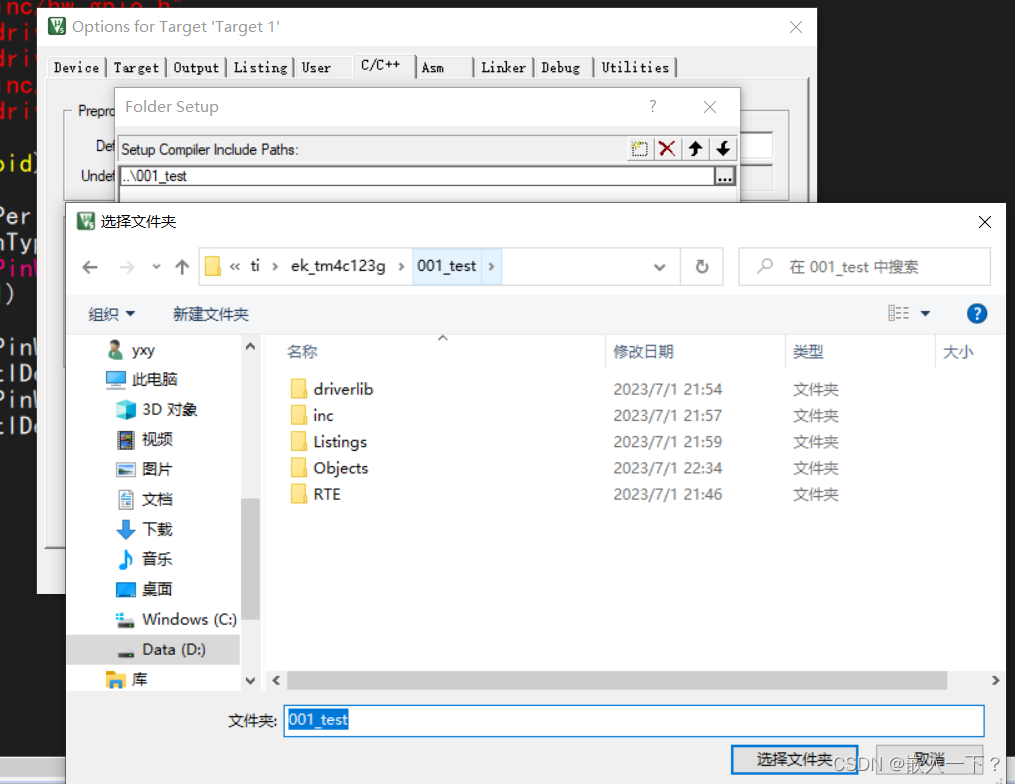Click the chevron after 001_test breadcrumb
Screen dimensions: 1015x784
point(491,267)
